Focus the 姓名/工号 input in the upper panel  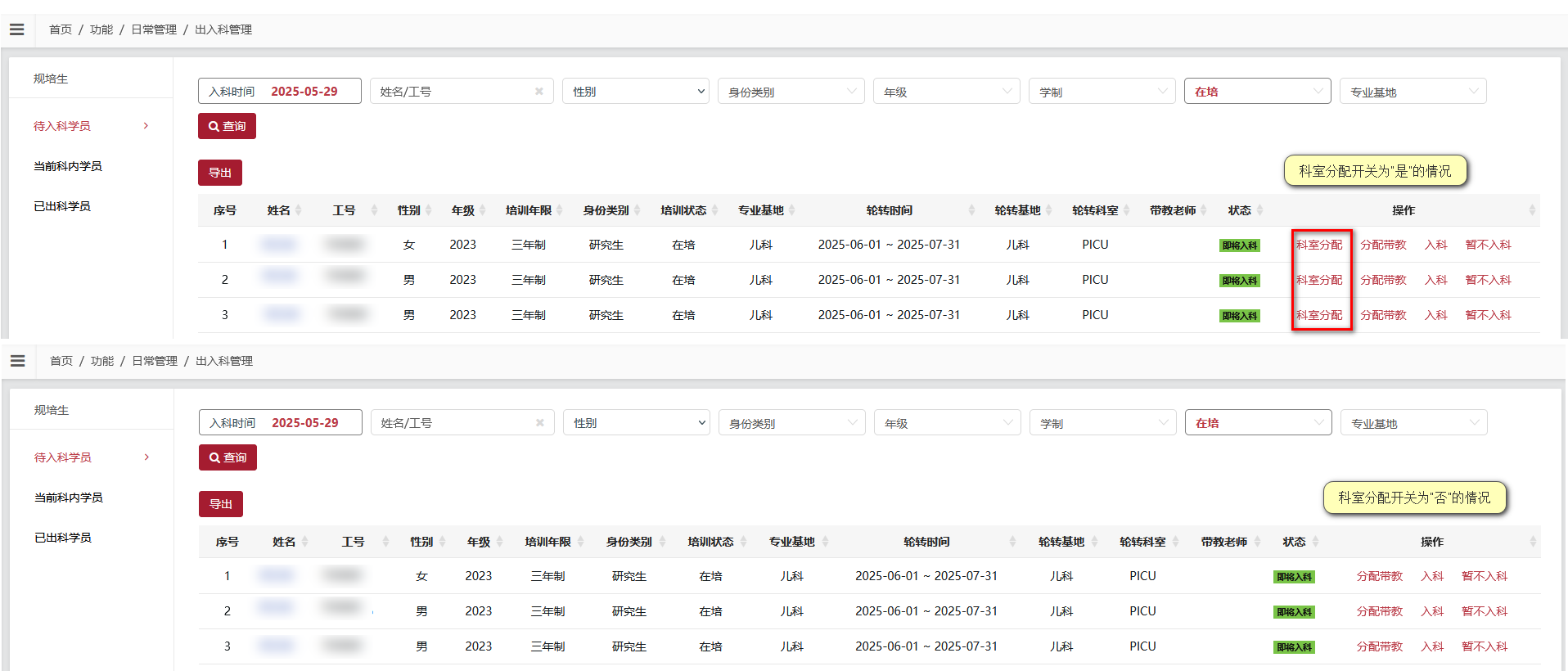(x=462, y=92)
